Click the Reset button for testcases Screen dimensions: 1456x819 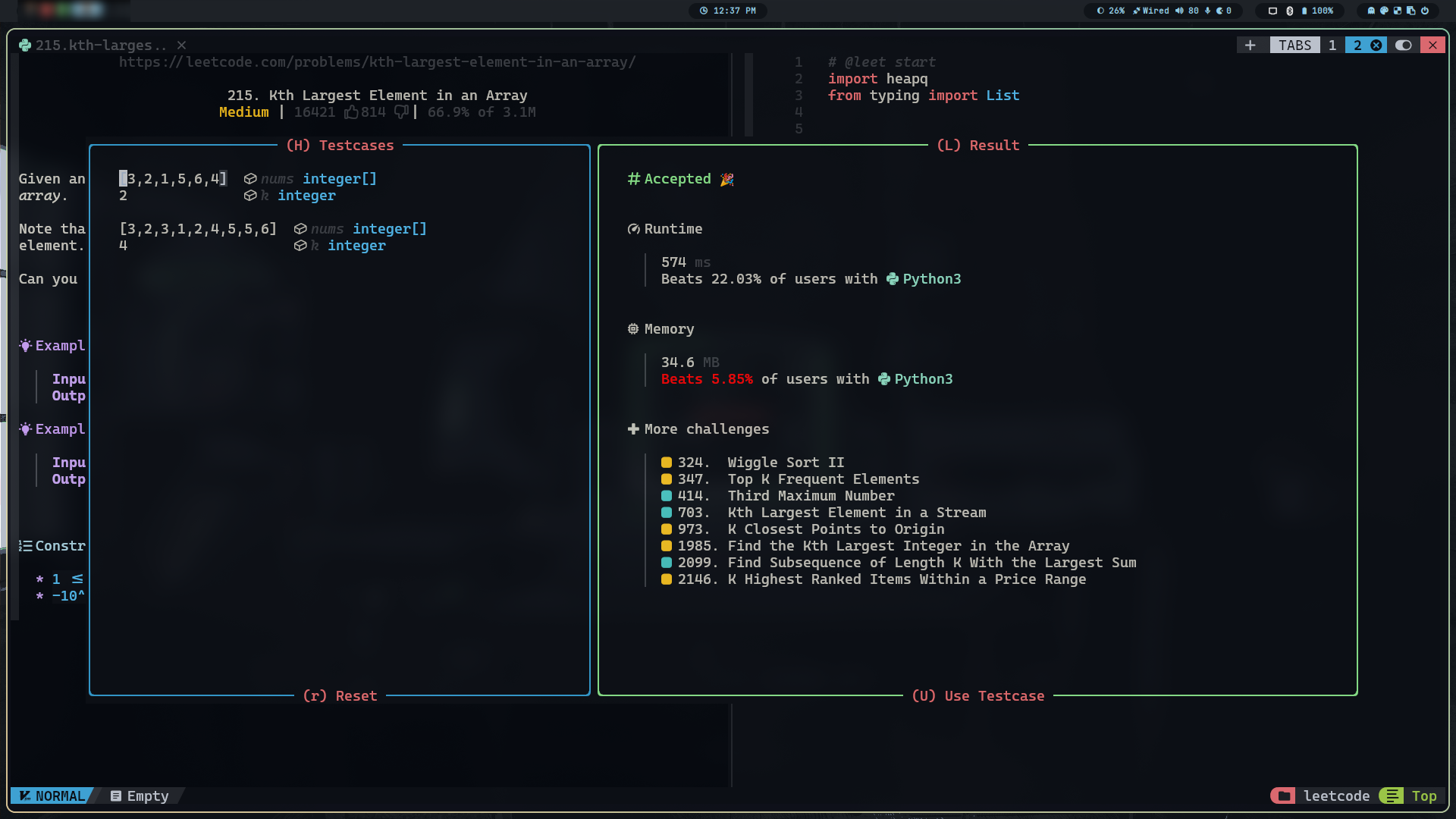pos(340,695)
